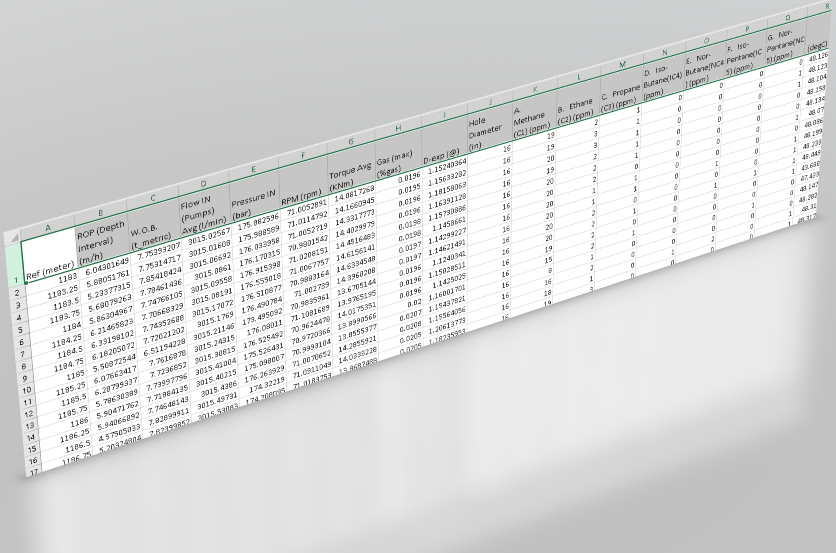Select row 5 header
836x553 pixels.
click(x=20, y=330)
